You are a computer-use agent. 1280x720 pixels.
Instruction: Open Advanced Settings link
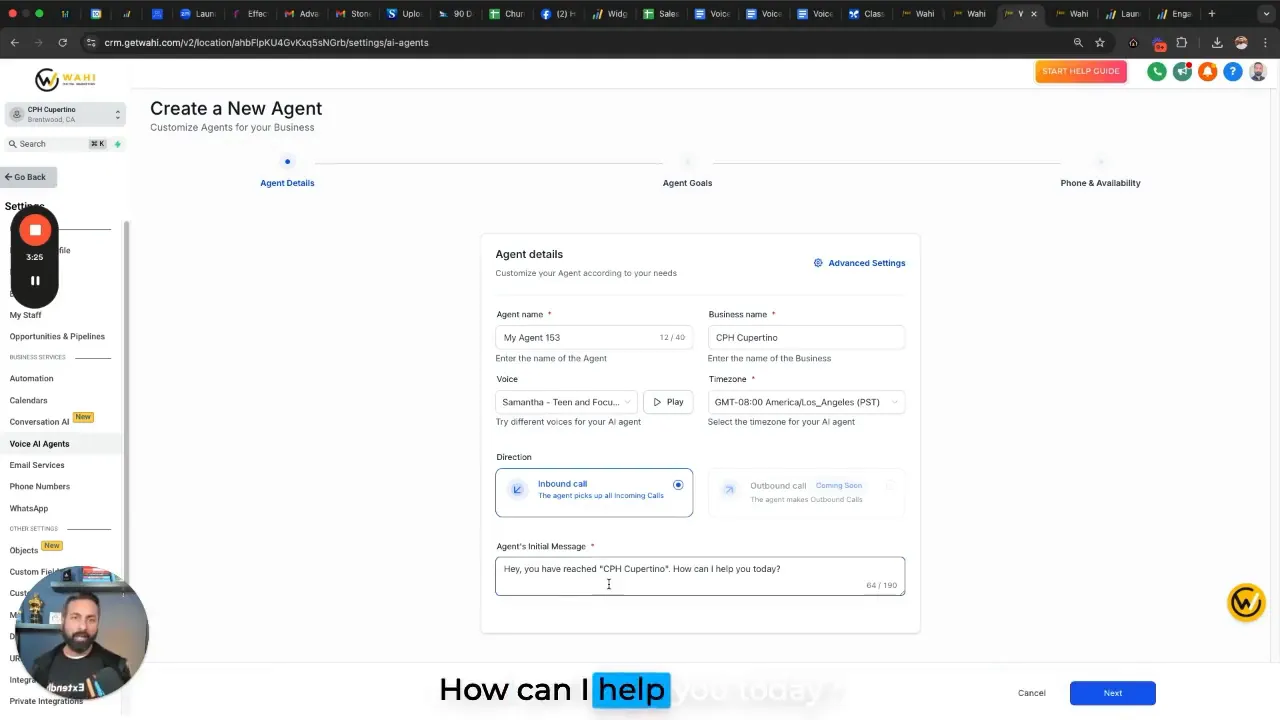866,263
